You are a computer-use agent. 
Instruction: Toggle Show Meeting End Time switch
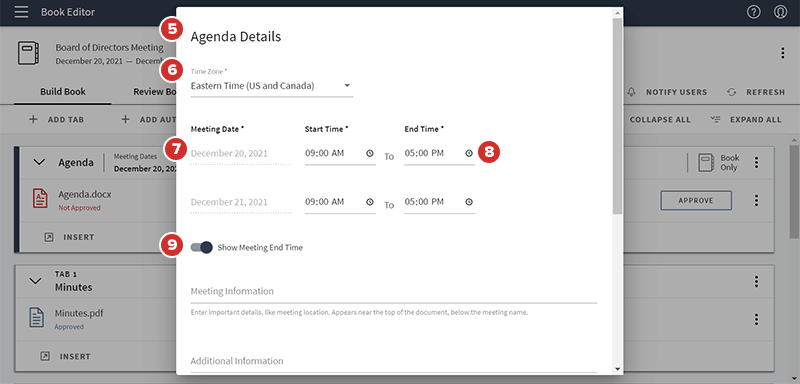[x=202, y=247]
